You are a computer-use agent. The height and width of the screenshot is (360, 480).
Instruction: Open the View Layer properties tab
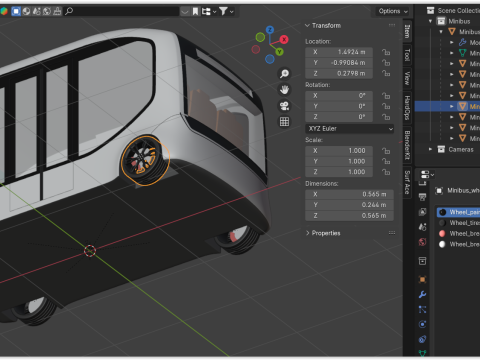[422, 212]
